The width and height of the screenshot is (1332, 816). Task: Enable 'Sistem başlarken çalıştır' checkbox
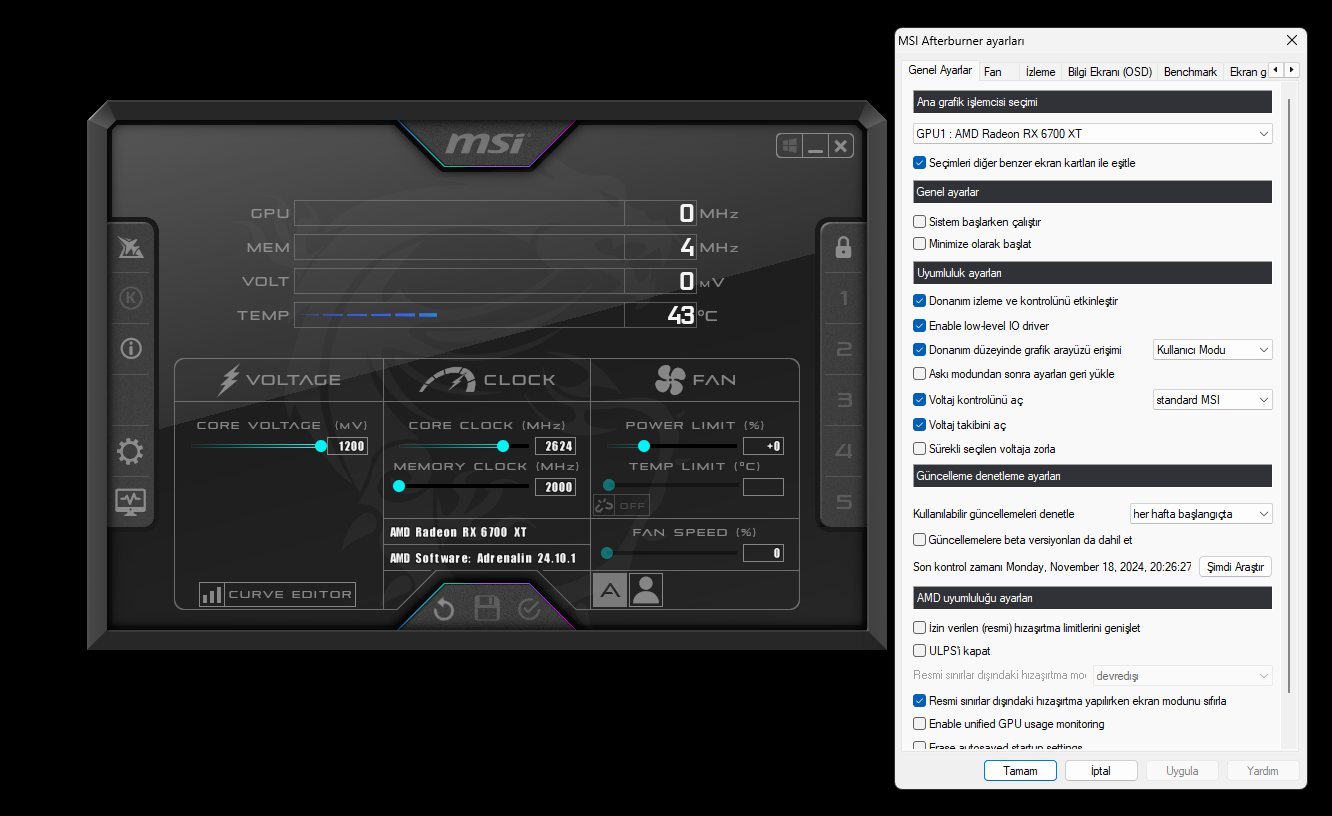click(x=920, y=222)
